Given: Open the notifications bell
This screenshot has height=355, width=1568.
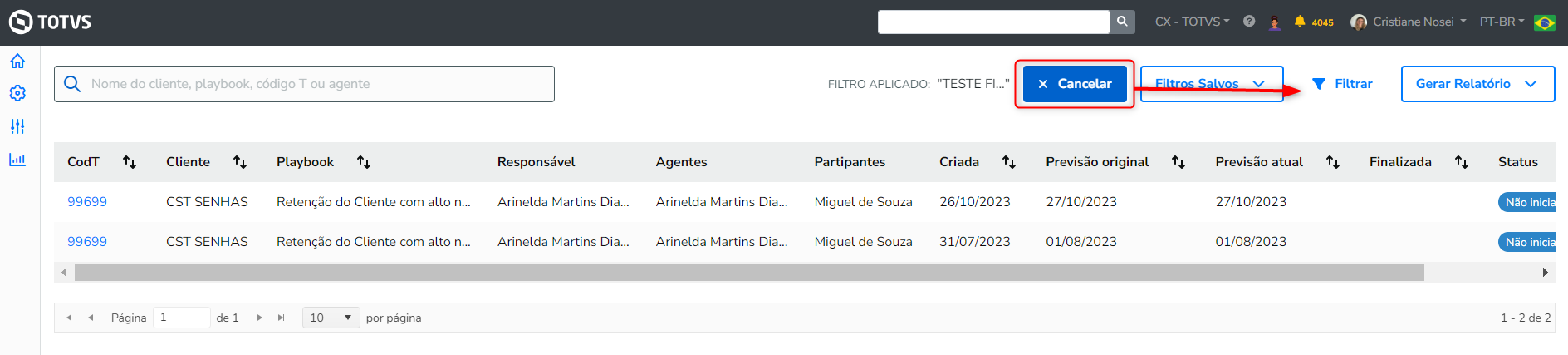Looking at the screenshot, I should point(1300,22).
